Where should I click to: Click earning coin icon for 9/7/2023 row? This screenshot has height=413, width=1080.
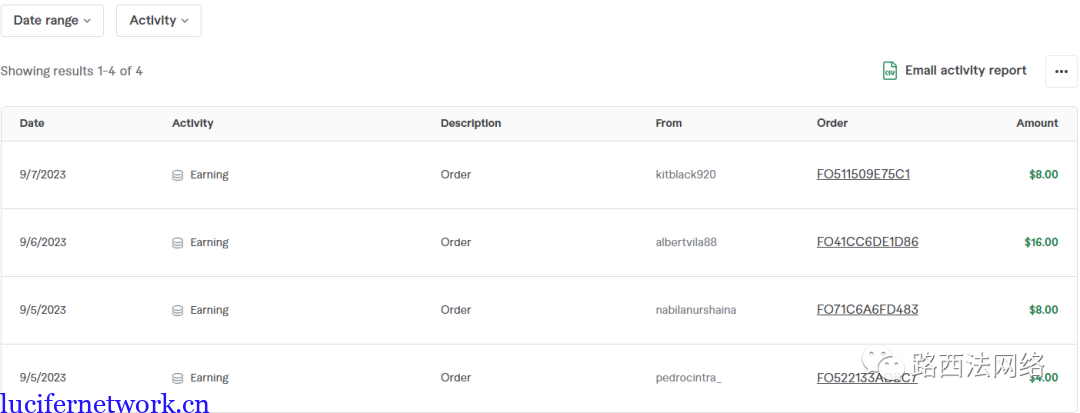click(x=178, y=175)
